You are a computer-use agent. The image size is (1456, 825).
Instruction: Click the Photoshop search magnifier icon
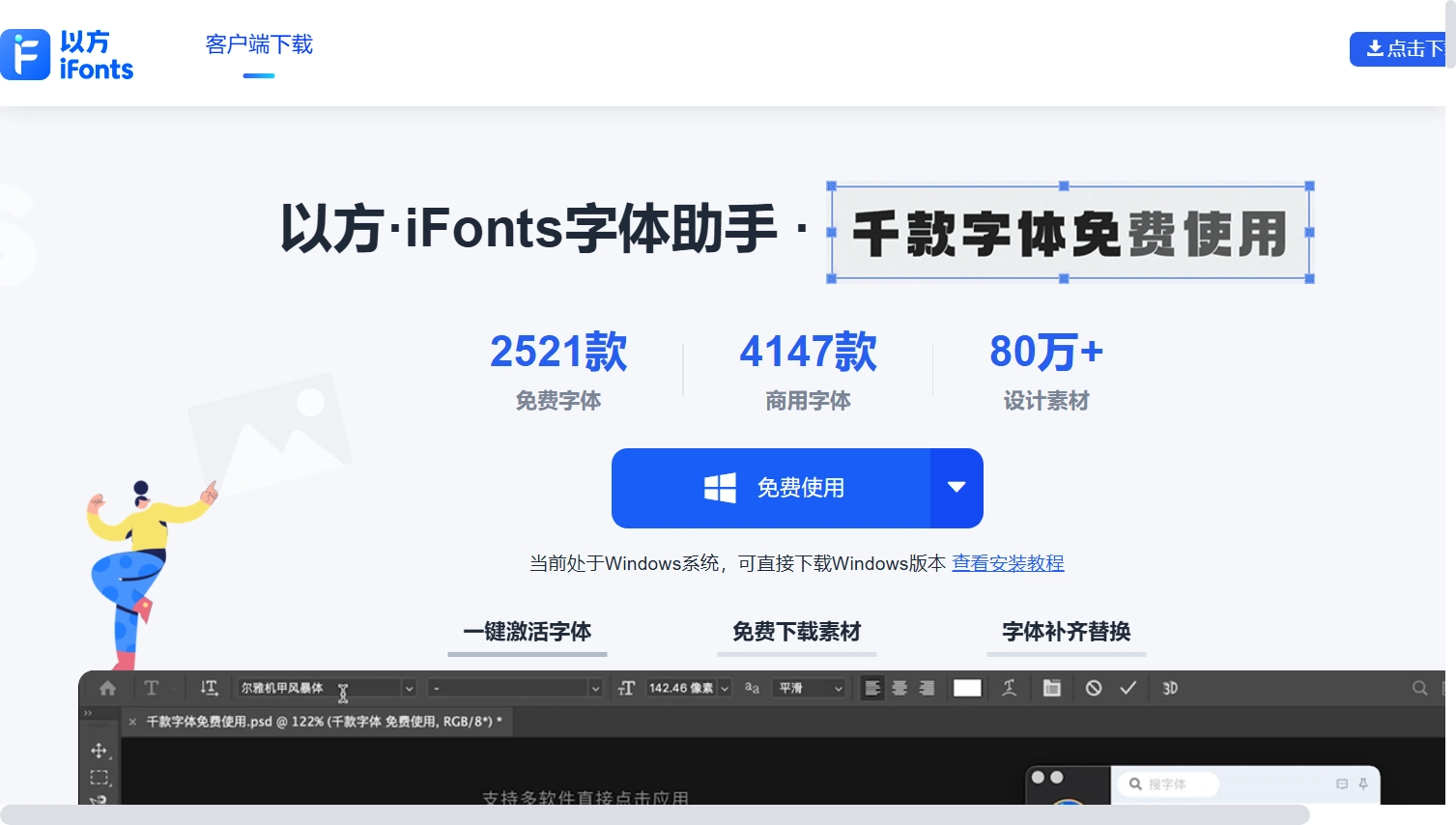coord(1419,688)
